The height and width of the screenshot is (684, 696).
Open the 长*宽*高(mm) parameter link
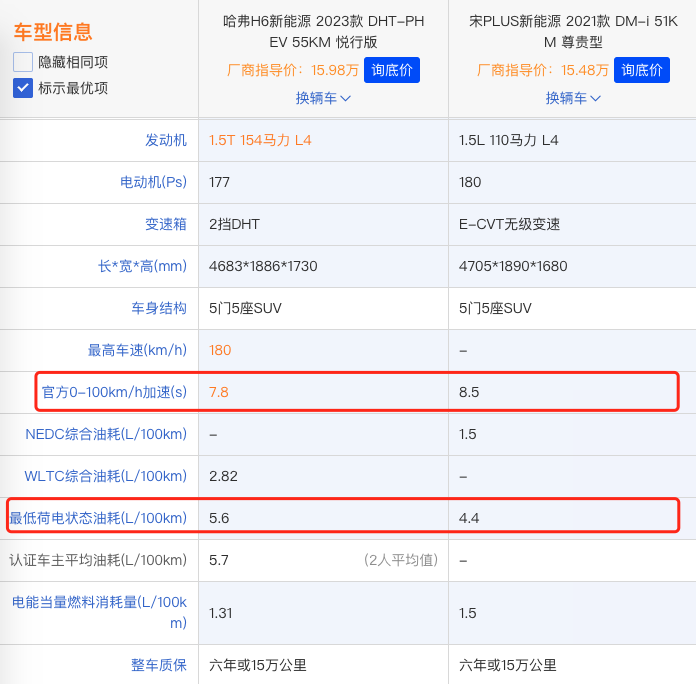142,266
